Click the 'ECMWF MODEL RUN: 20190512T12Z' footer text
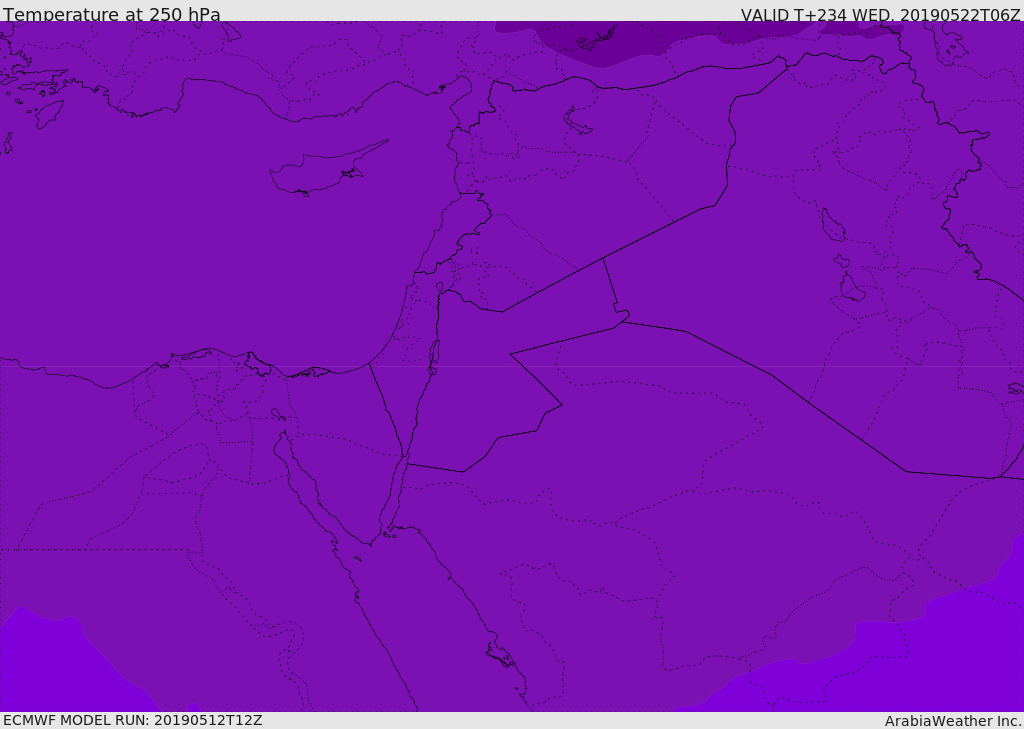 133,720
